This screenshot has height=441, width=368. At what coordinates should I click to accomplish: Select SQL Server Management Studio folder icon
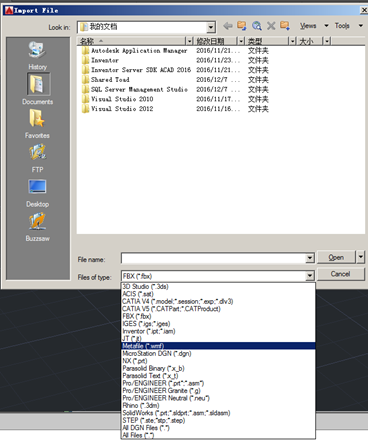click(85, 89)
